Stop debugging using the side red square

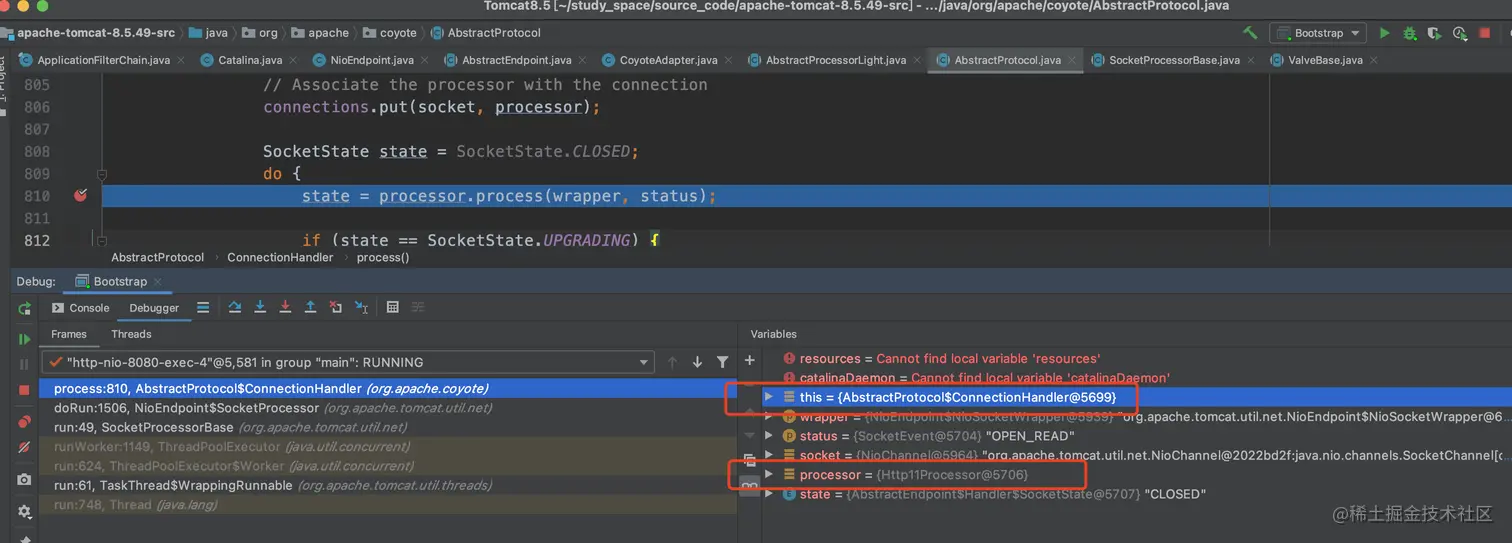coord(24,390)
